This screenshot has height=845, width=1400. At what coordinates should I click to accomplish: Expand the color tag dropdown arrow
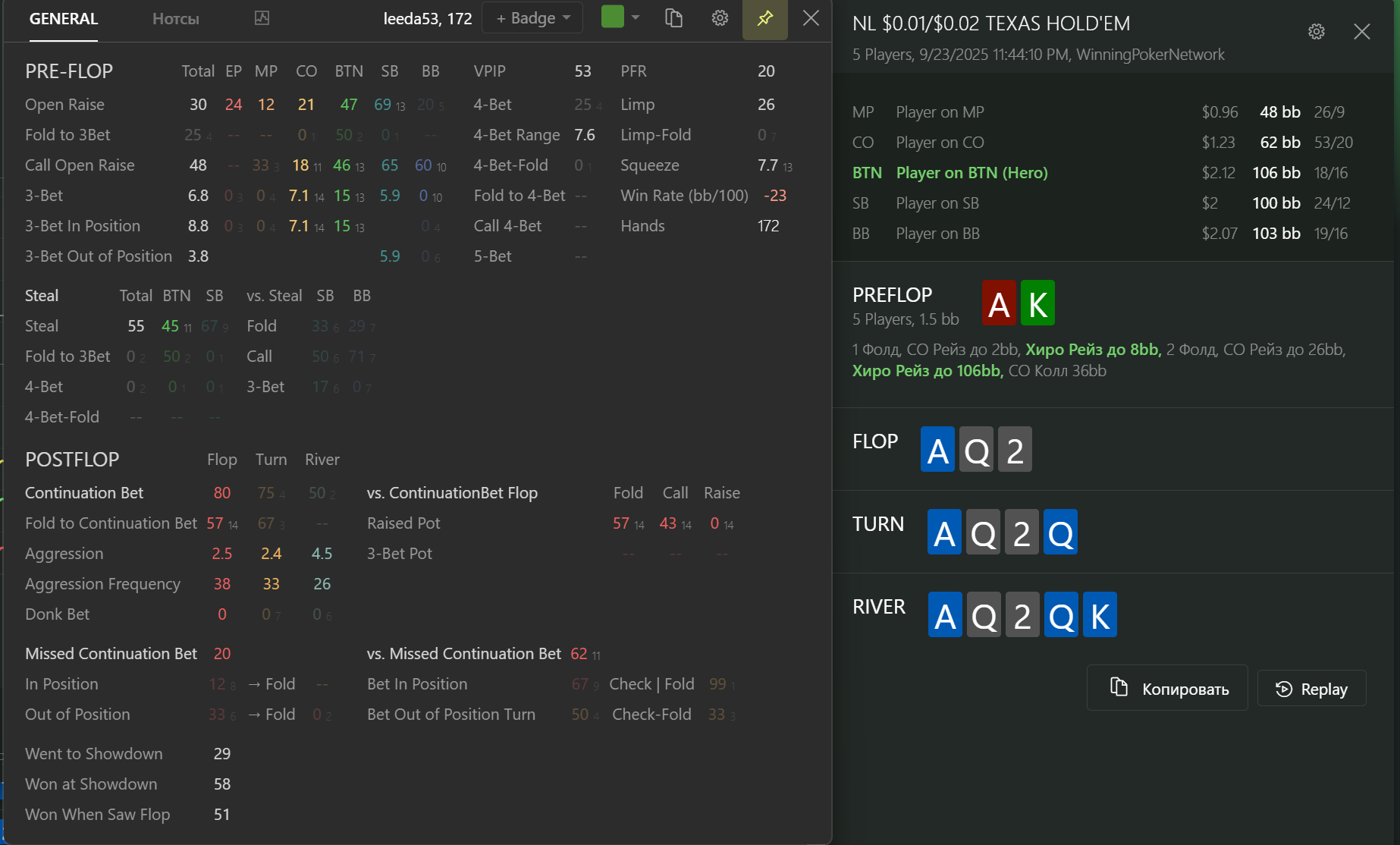636,17
